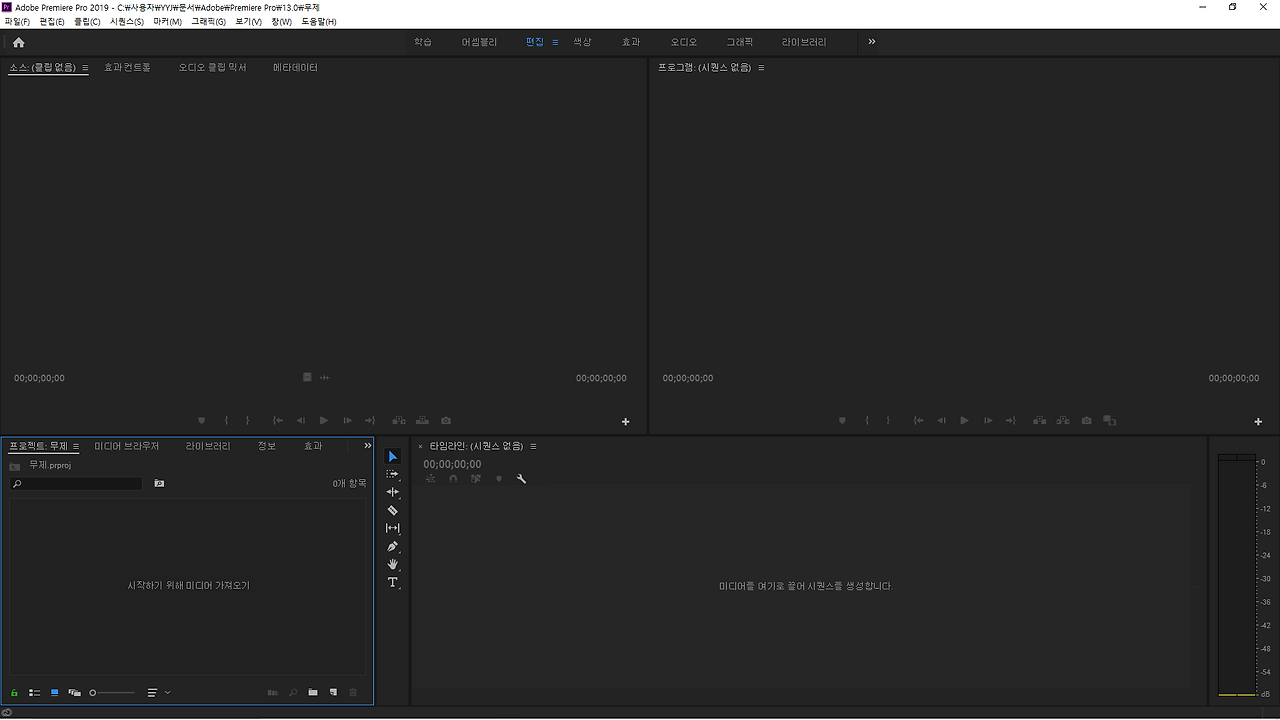Select the Hand tool
Image resolution: width=1280 pixels, height=720 pixels.
[x=392, y=564]
